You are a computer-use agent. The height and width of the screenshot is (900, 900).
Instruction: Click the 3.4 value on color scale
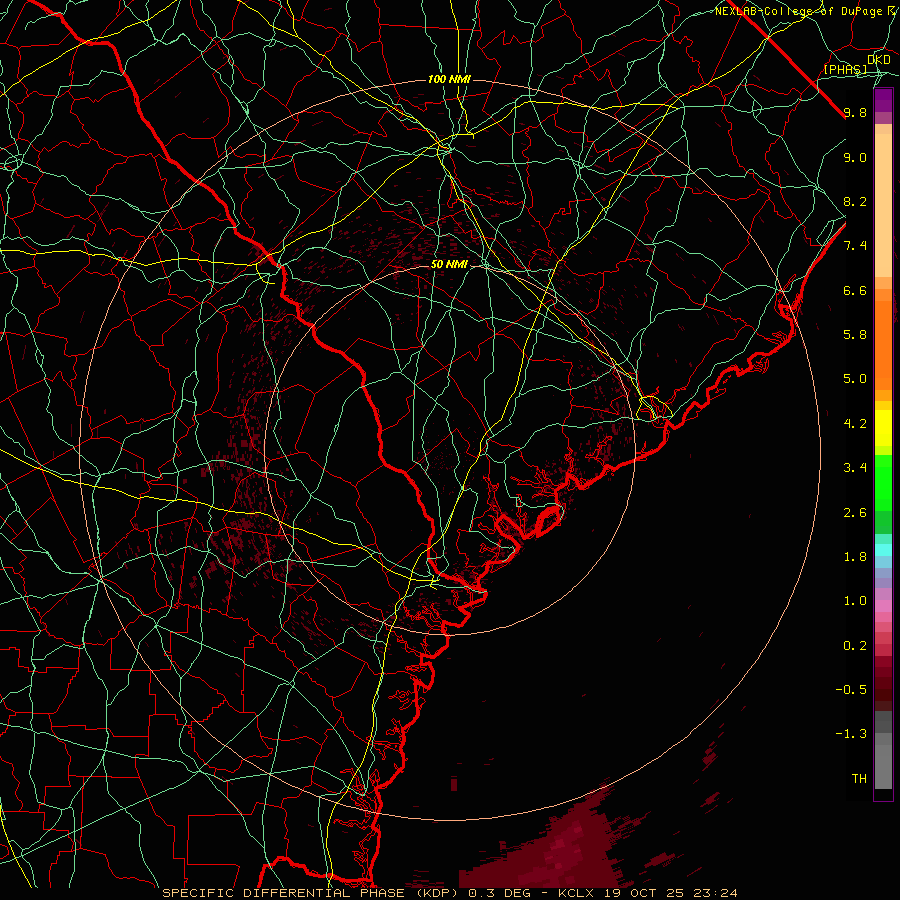855,468
